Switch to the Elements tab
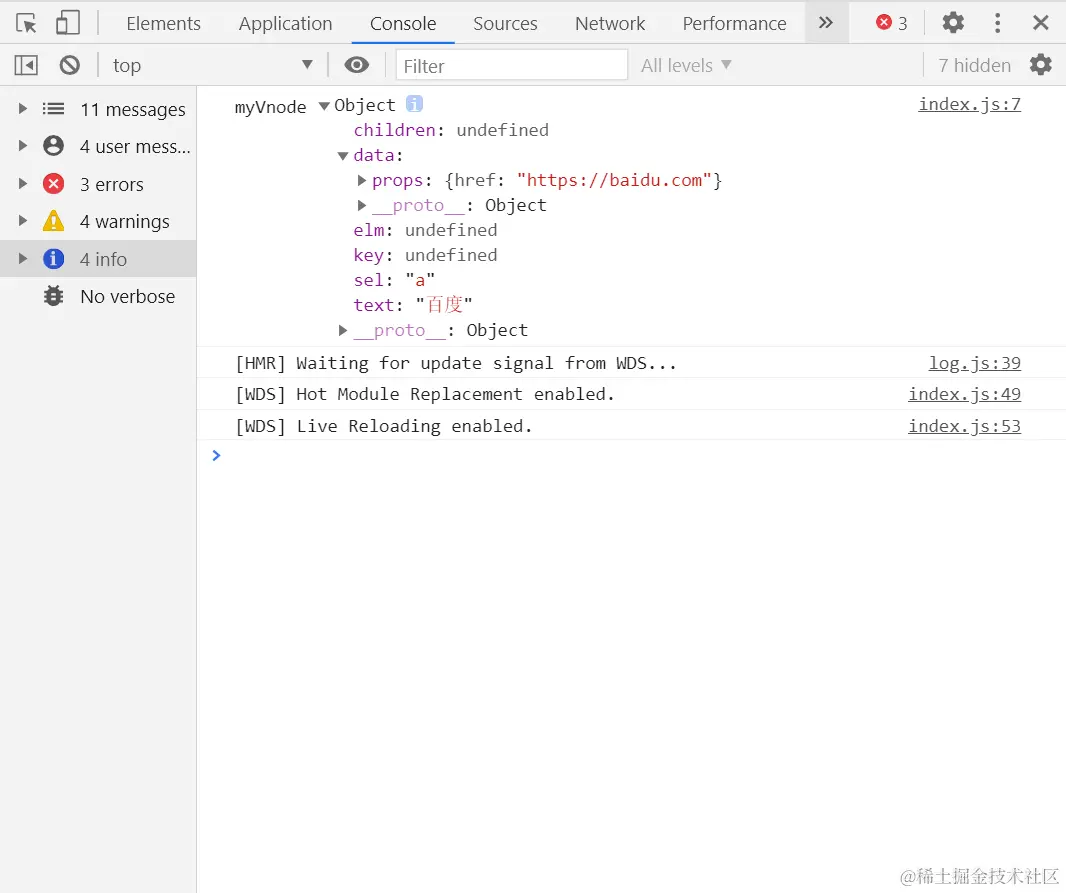 (x=163, y=23)
